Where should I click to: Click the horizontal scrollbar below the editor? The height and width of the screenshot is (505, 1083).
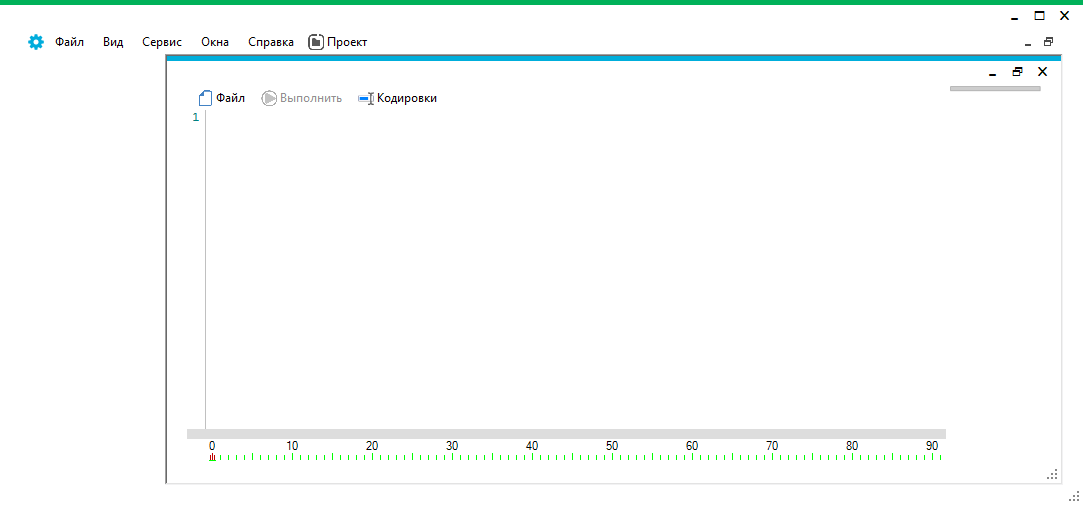[566, 434]
